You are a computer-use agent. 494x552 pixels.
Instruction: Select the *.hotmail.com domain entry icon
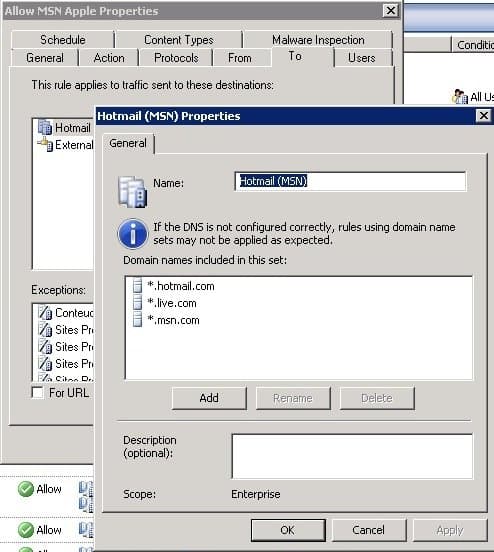(138, 286)
